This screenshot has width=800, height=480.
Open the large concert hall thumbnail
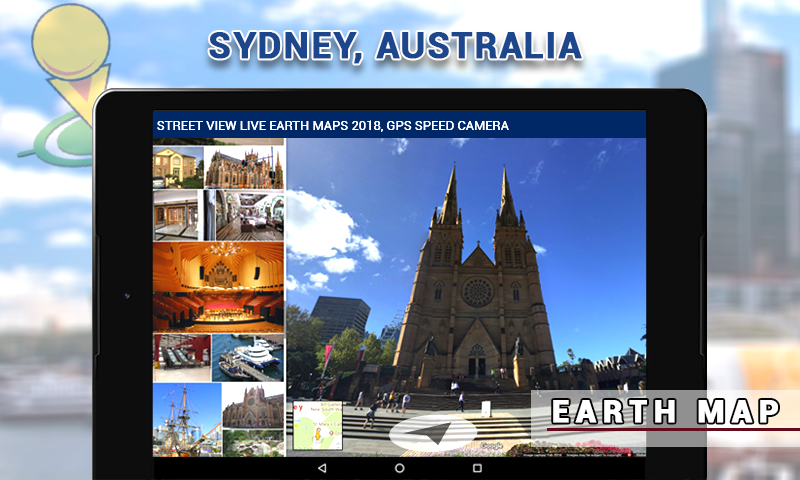(218, 287)
